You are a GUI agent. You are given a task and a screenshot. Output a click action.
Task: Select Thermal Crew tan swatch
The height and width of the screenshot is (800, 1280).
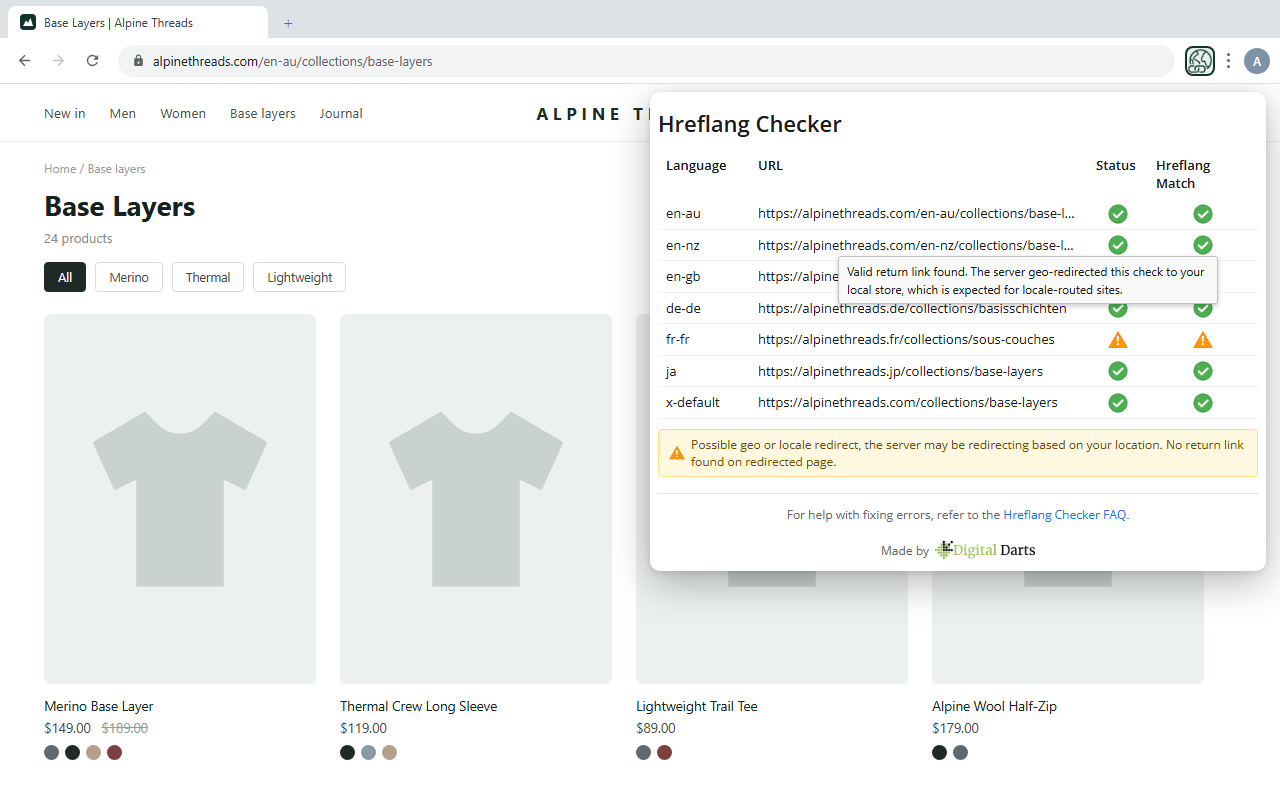coord(389,752)
